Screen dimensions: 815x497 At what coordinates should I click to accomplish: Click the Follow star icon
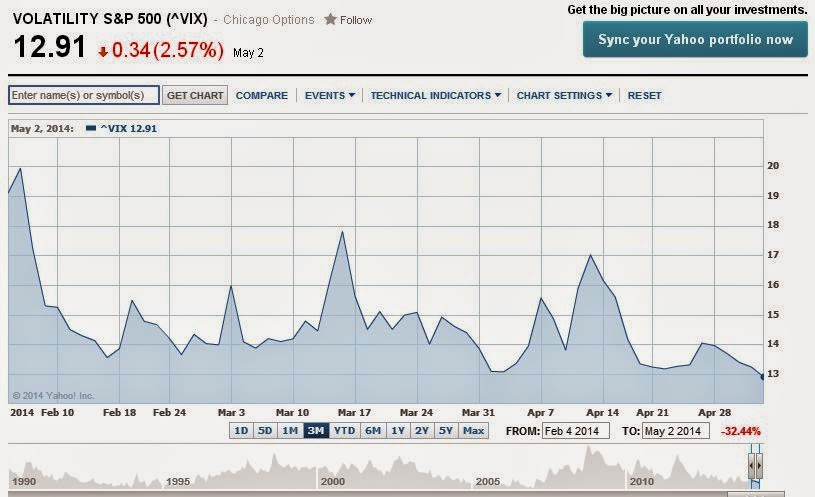point(330,20)
